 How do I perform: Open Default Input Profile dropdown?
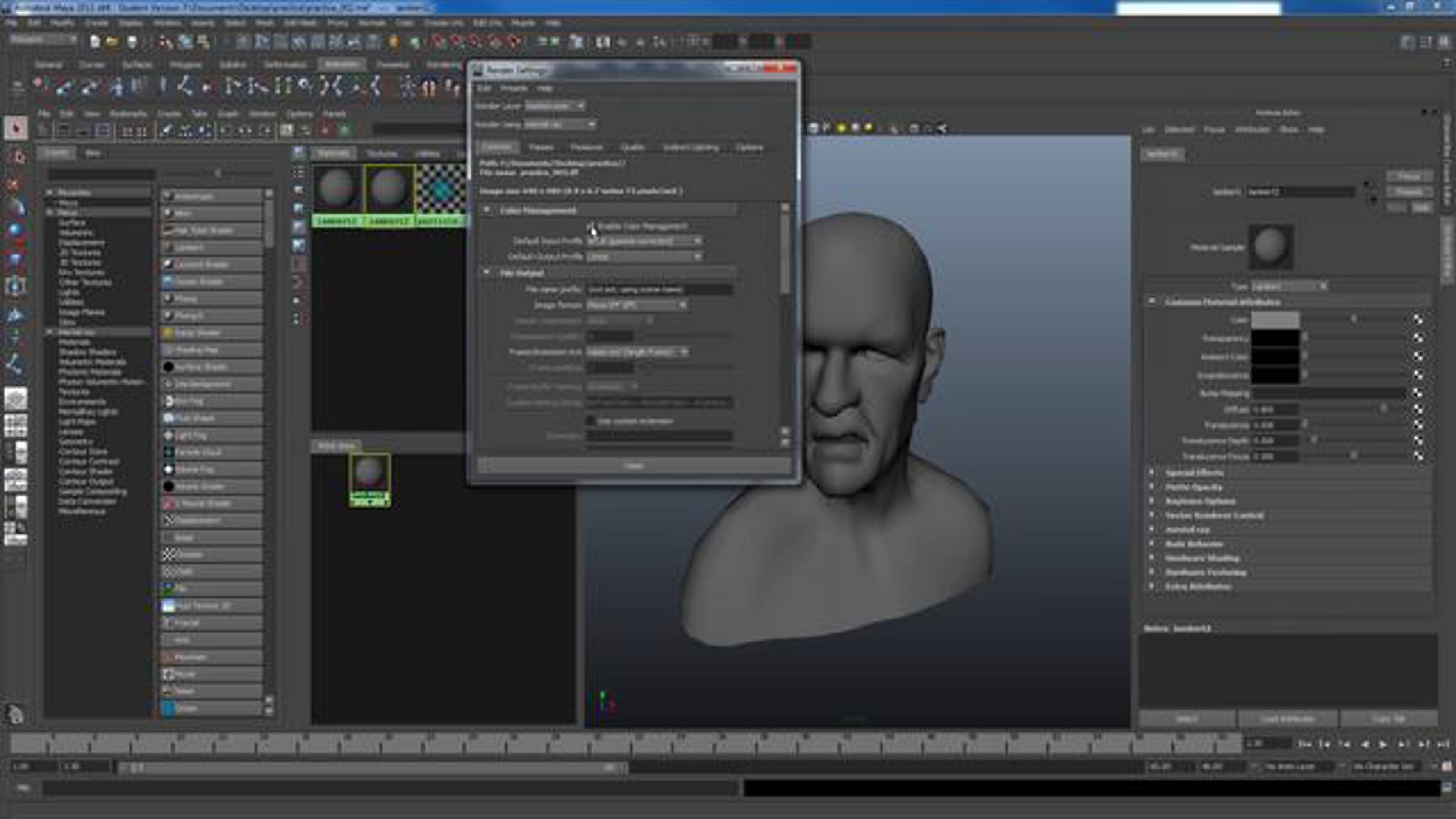pyautogui.click(x=644, y=241)
